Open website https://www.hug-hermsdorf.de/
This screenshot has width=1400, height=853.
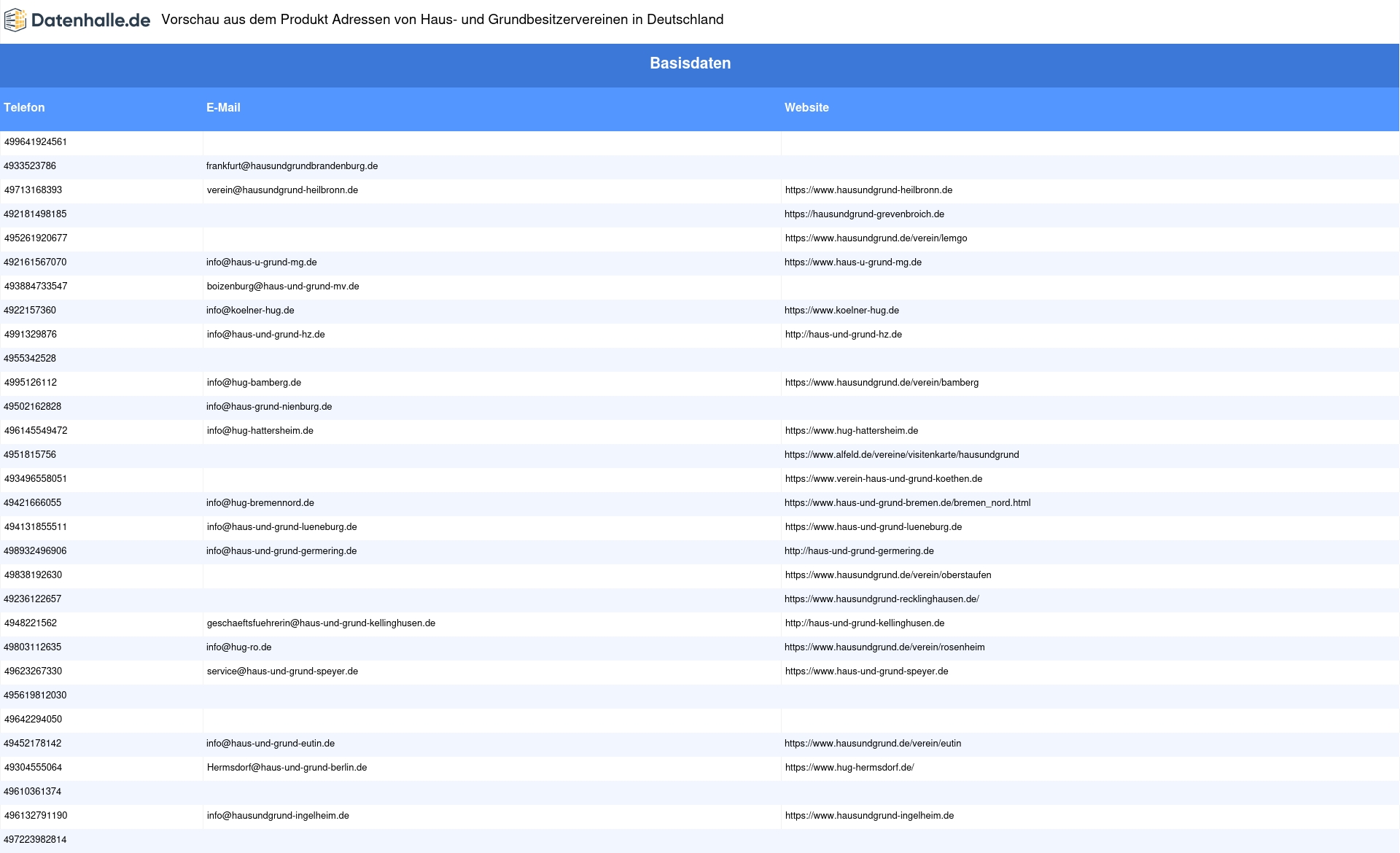click(x=849, y=768)
